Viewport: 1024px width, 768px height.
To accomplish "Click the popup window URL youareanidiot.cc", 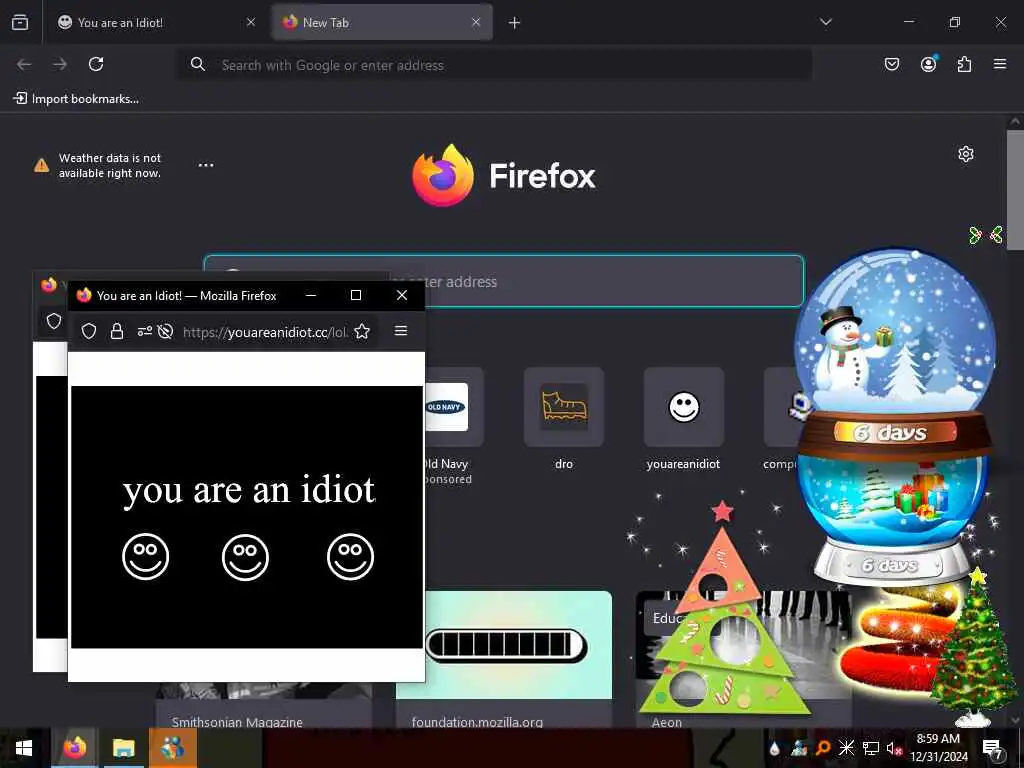I will (265, 332).
